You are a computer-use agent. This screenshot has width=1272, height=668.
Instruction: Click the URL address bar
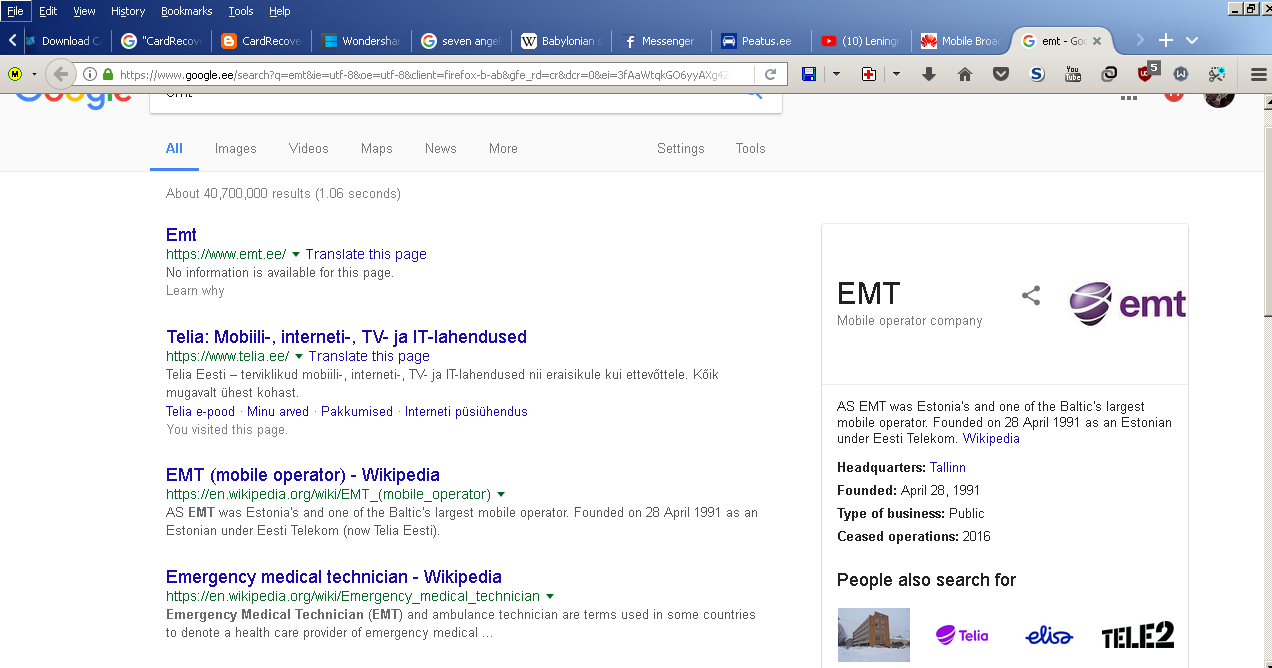pyautogui.click(x=430, y=74)
